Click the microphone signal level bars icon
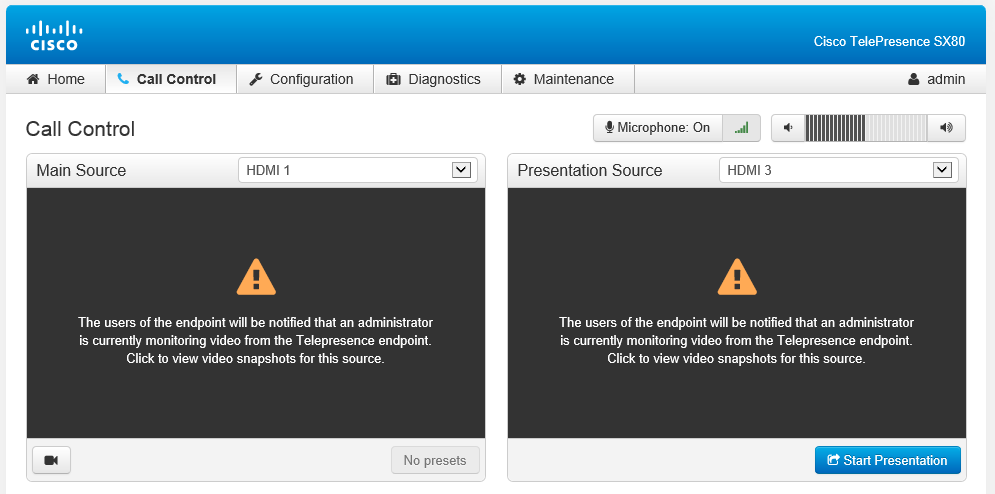Viewport: 995px width, 494px height. pyautogui.click(x=741, y=128)
